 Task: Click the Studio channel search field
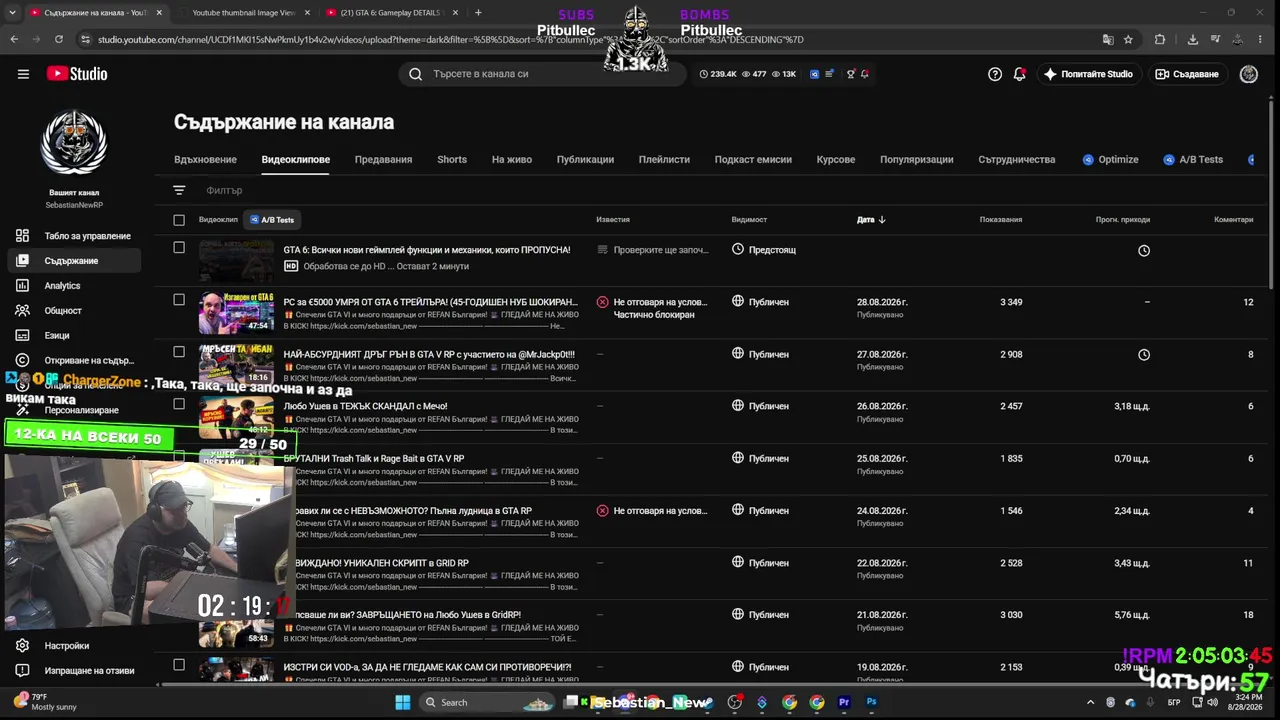click(543, 74)
